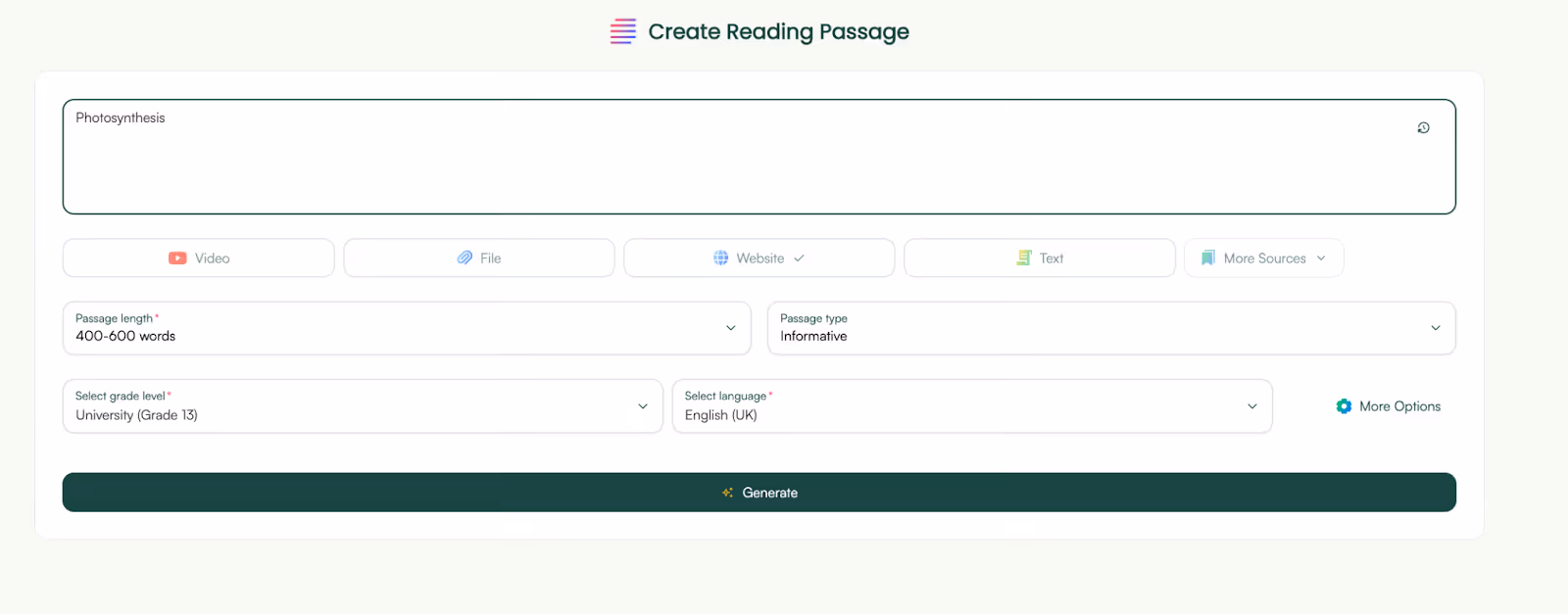Image resolution: width=1568 pixels, height=614 pixels.
Task: Click the "University (Grade 13)" value
Action: (x=136, y=415)
